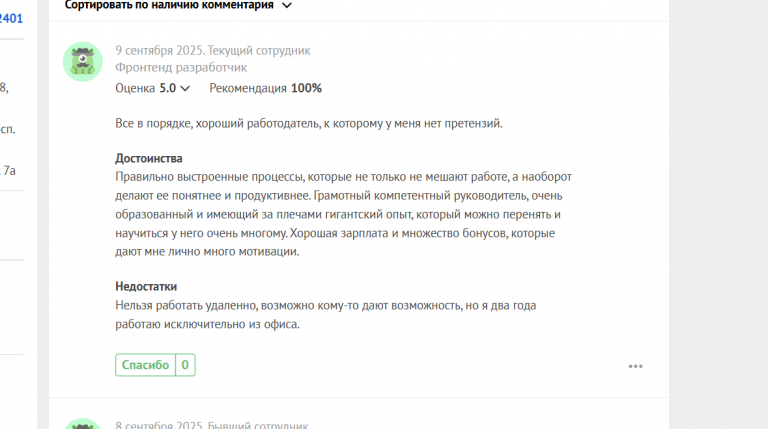768x429 pixels.
Task: Click the 'Оценка 5.0' rating label
Action: [145, 88]
